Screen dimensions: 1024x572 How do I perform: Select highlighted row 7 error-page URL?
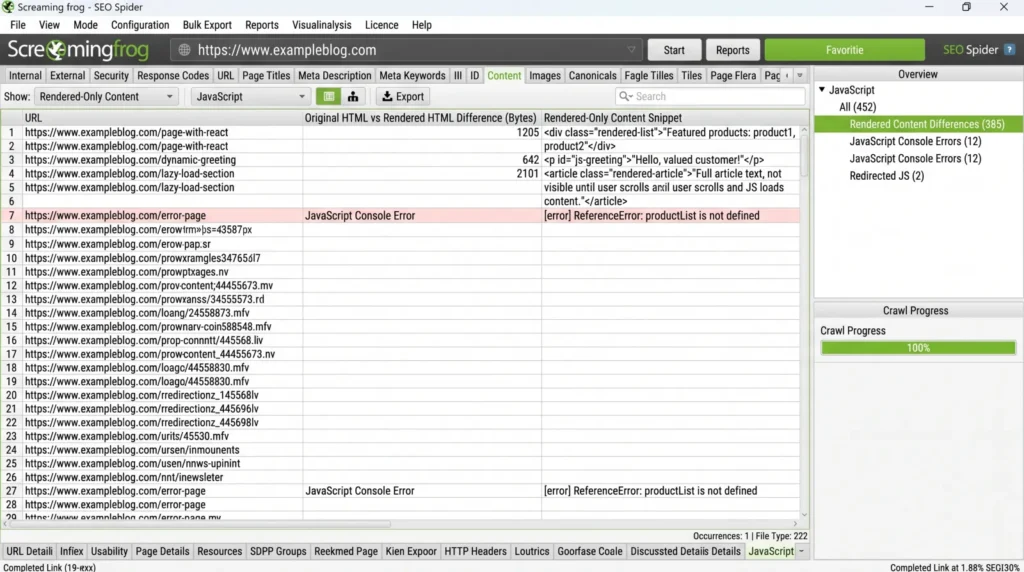pos(115,215)
